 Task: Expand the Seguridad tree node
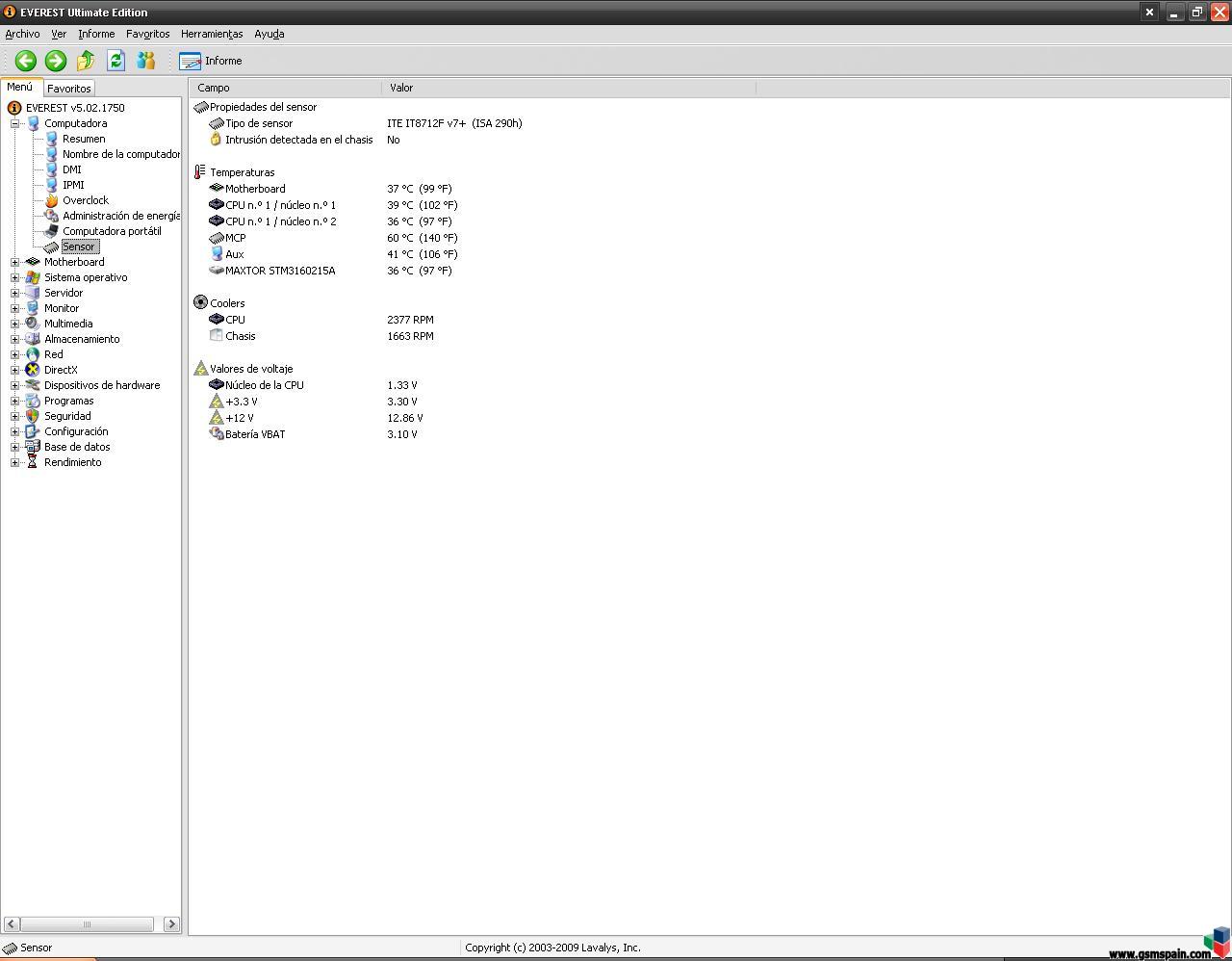pyautogui.click(x=14, y=416)
